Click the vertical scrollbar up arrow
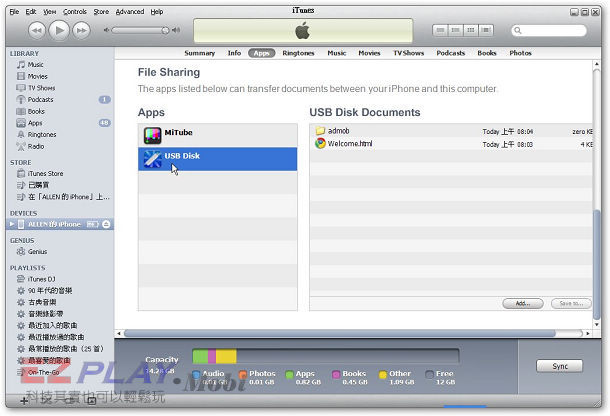 coord(597,64)
